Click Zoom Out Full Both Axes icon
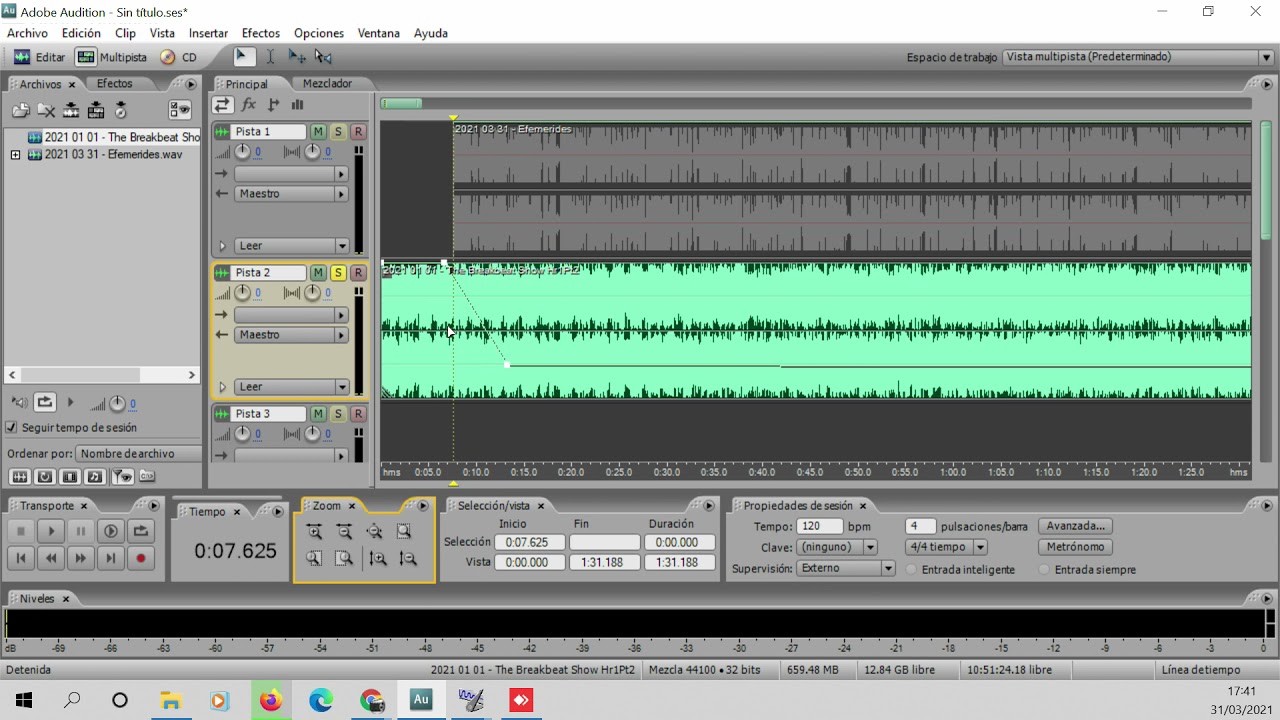The image size is (1280, 720). (374, 532)
